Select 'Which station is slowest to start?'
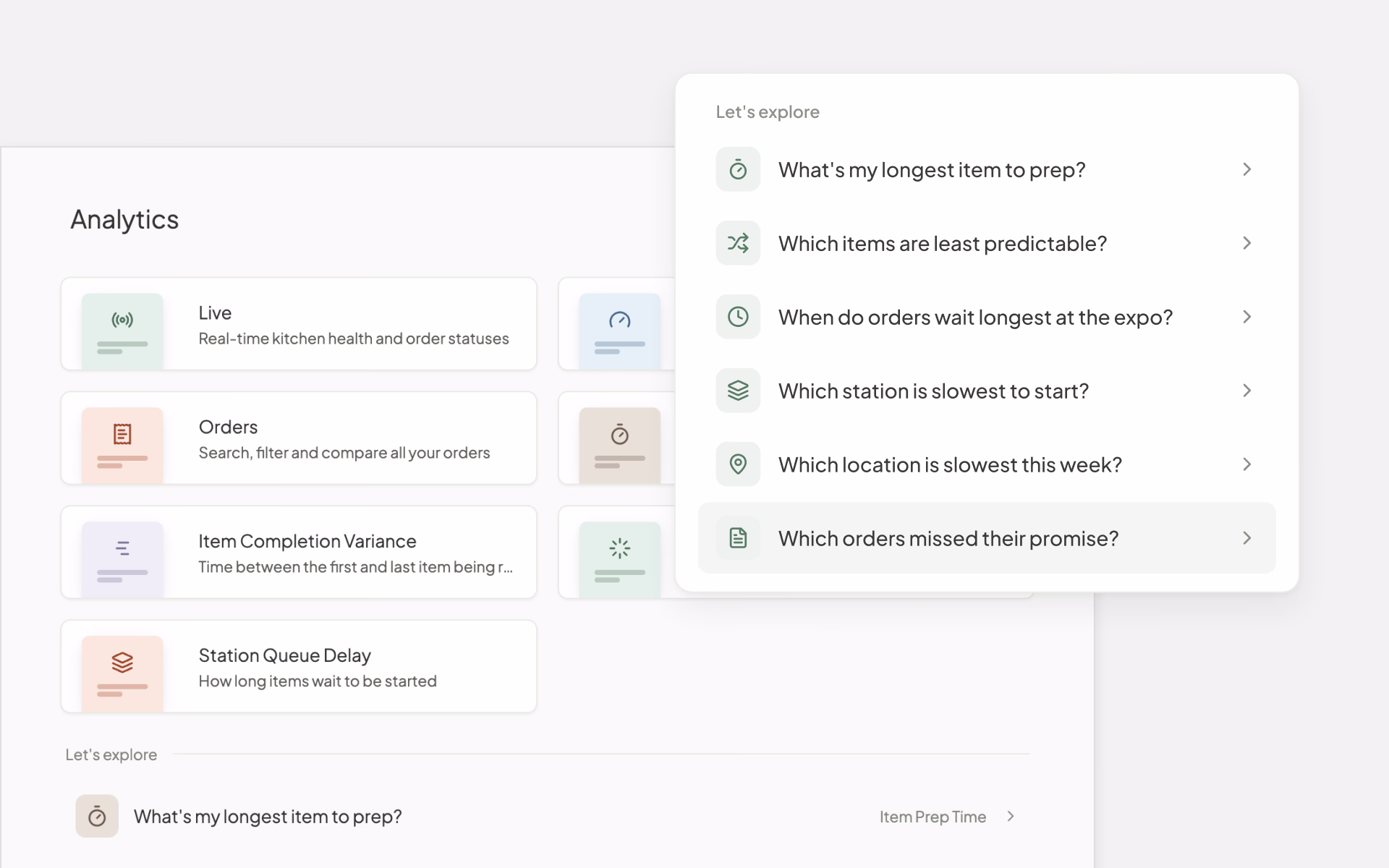This screenshot has height=868, width=1389. (x=987, y=391)
